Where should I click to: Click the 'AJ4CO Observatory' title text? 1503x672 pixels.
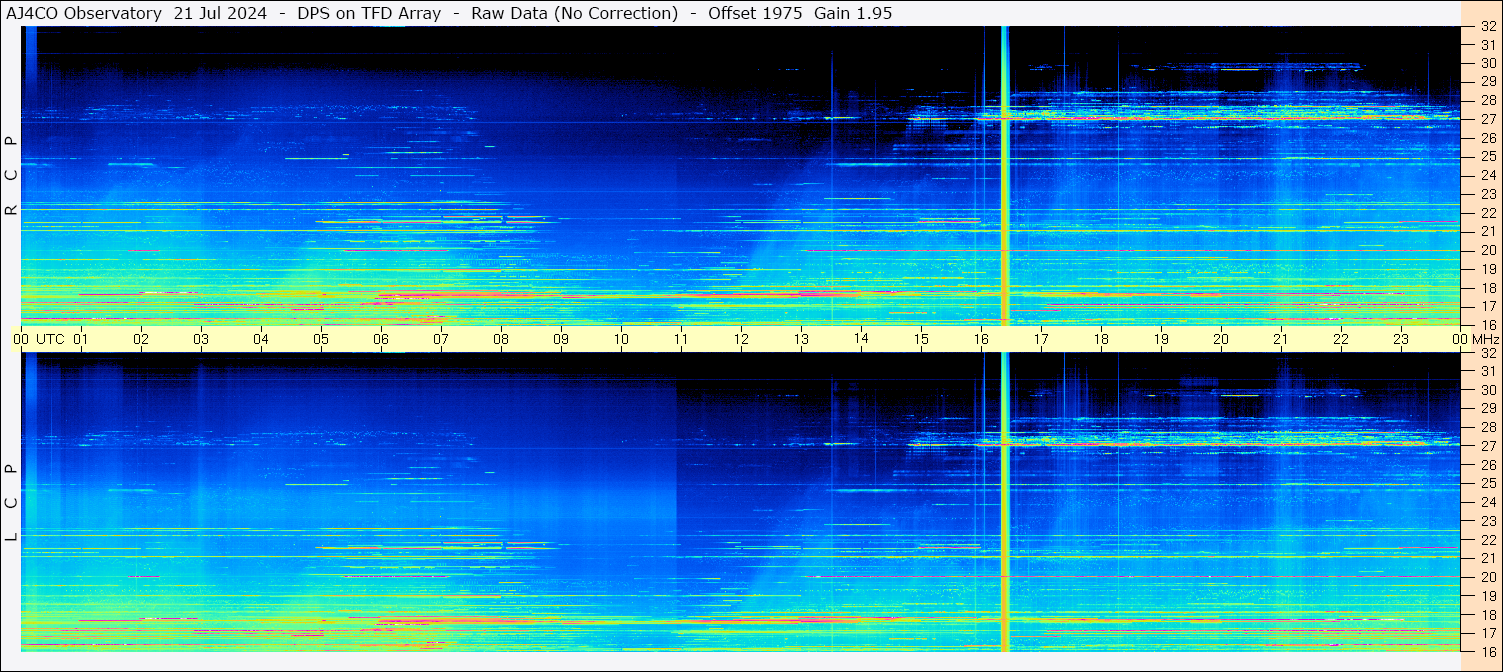pyautogui.click(x=84, y=13)
